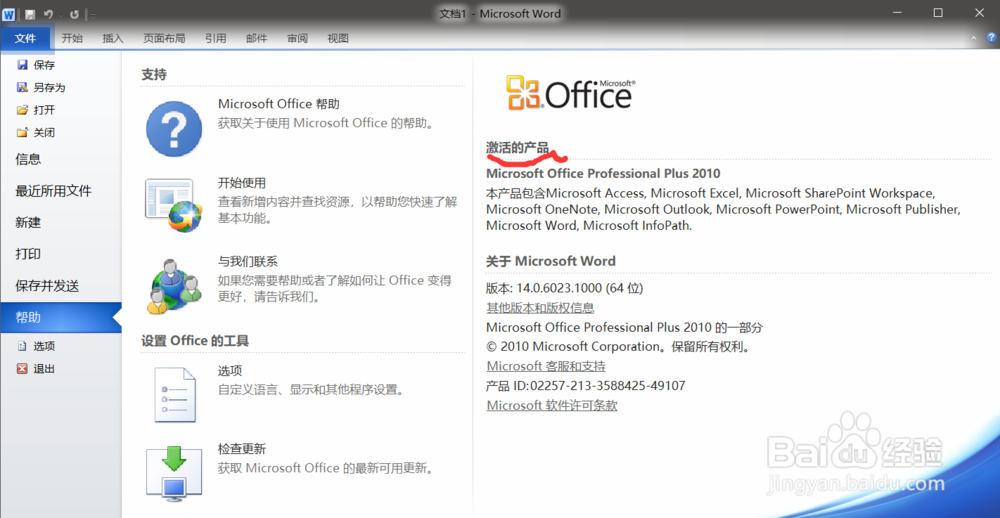This screenshot has width=1000, height=518.
Task: Click © 2010 Microsoft Corporation copyright text
Action: tap(617, 347)
